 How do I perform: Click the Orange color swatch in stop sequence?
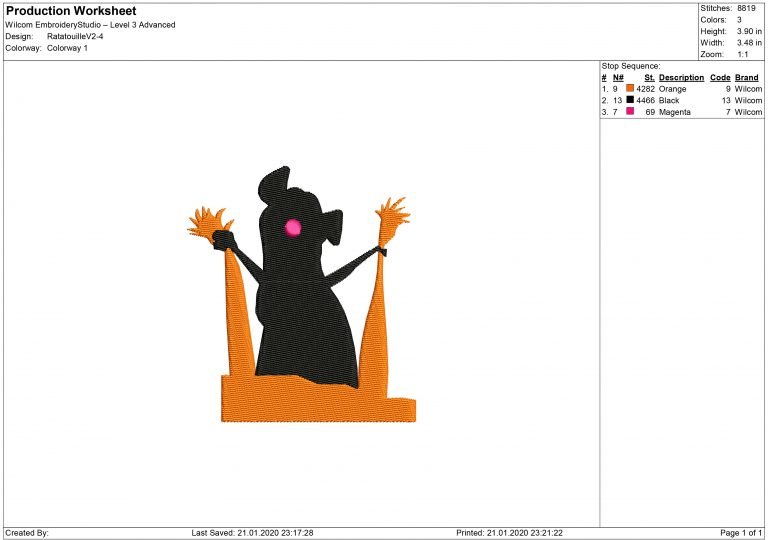630,88
